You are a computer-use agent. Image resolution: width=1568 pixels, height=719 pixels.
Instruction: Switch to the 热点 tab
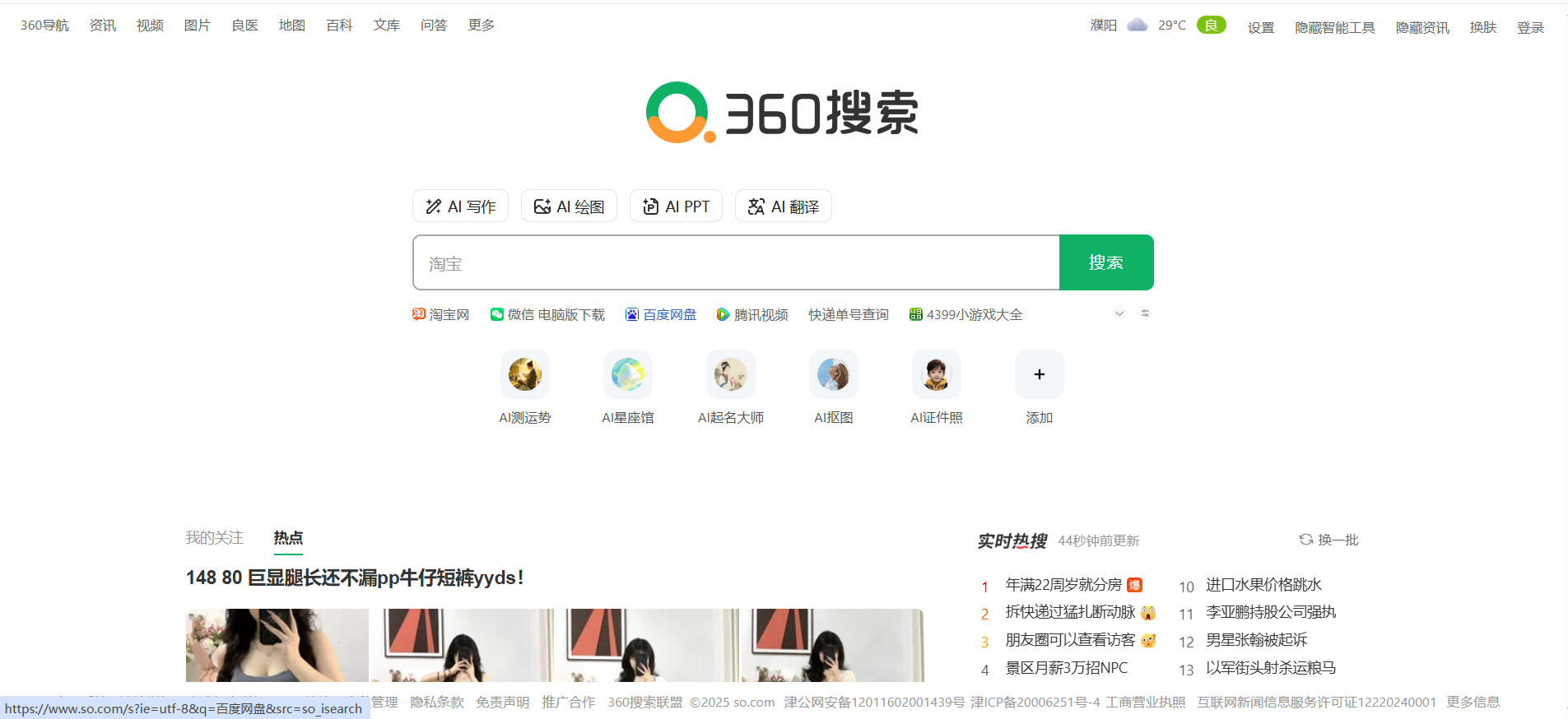288,538
